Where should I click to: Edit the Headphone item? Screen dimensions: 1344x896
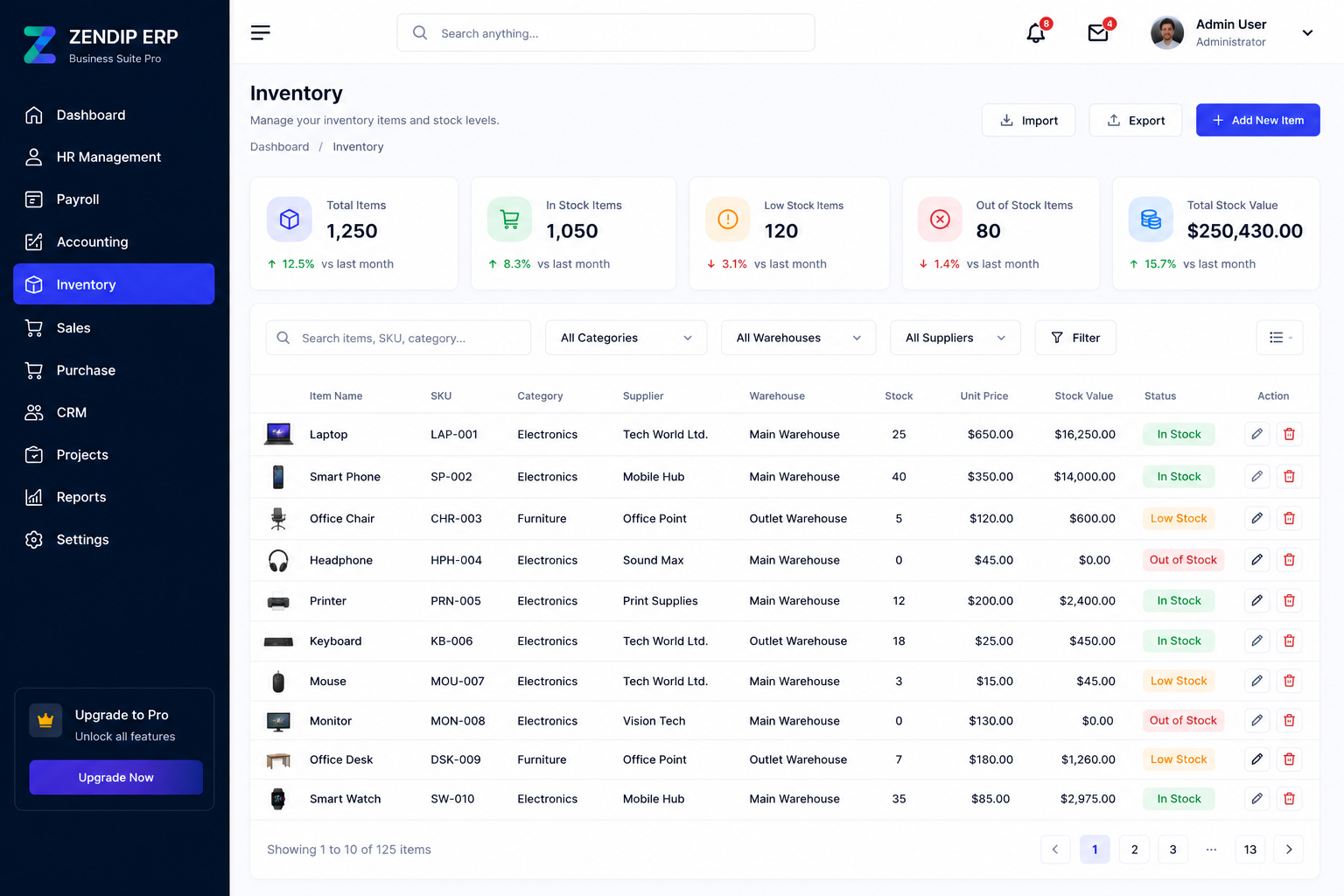(x=1256, y=559)
